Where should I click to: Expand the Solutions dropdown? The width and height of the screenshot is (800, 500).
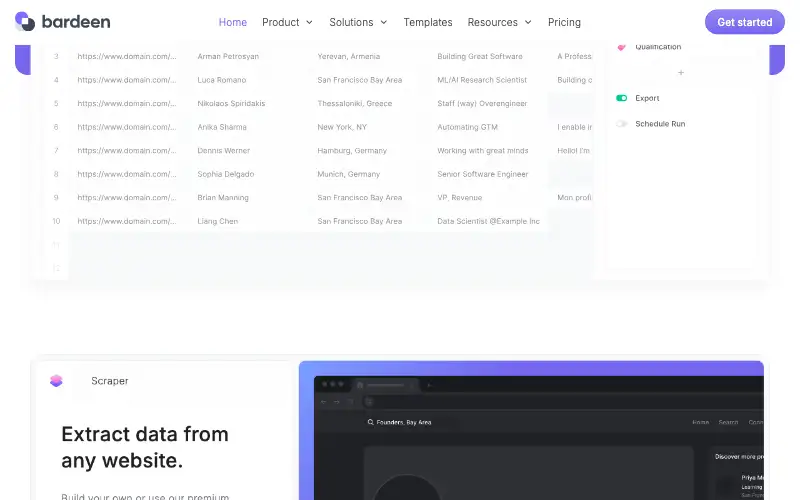(358, 22)
